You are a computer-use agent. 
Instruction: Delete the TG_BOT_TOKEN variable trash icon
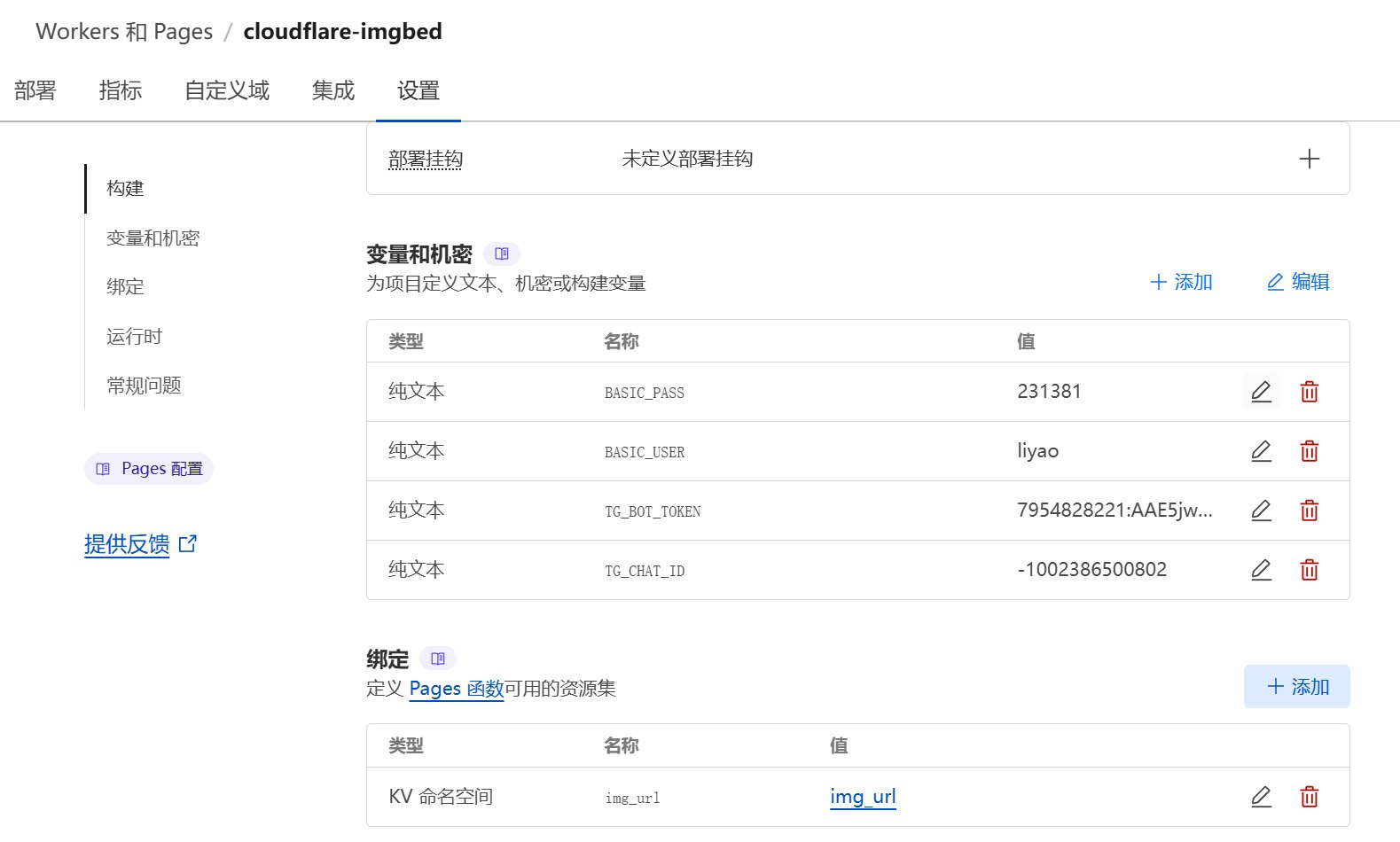[x=1309, y=511]
